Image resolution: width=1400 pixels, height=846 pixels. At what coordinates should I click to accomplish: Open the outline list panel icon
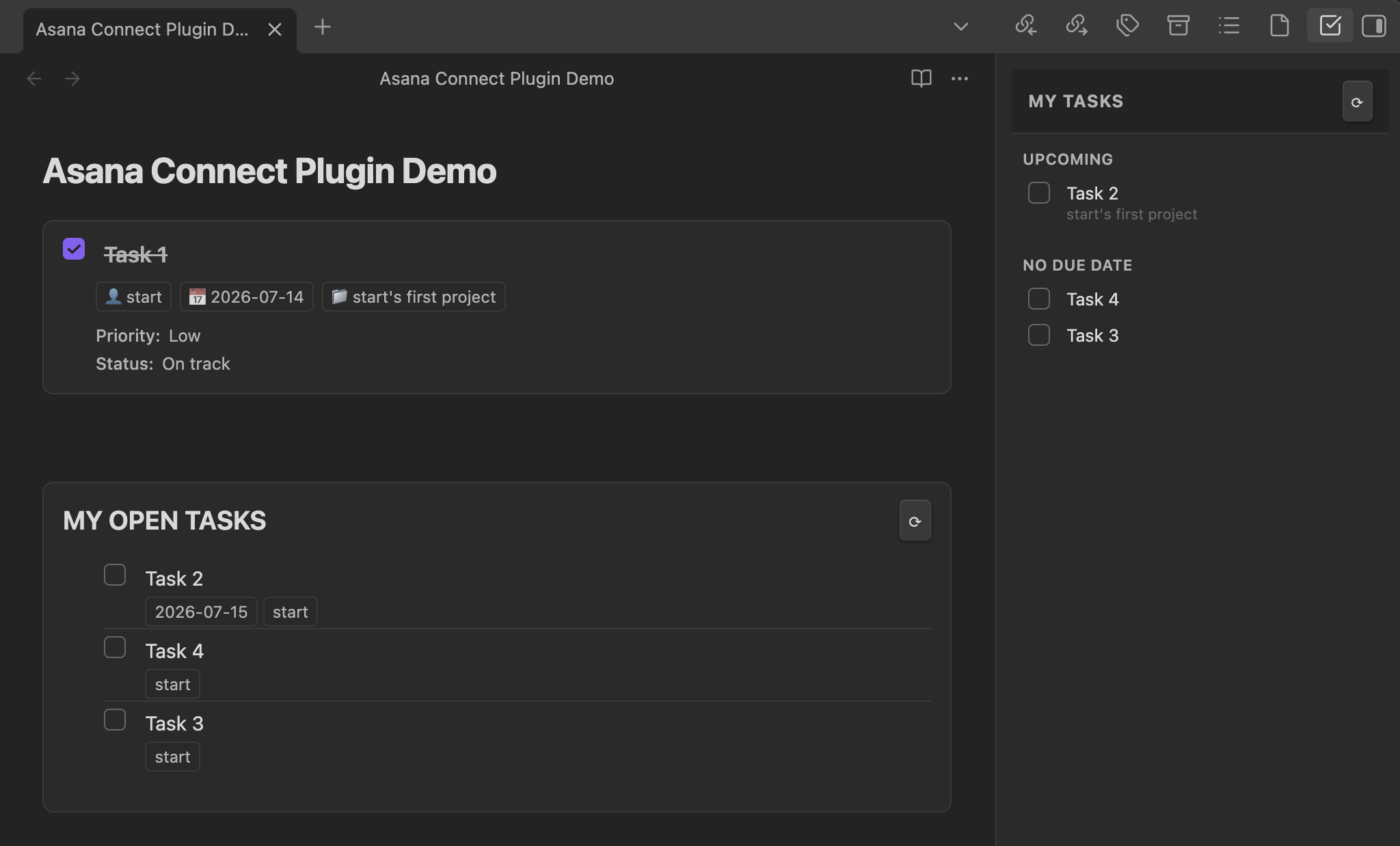click(x=1228, y=26)
